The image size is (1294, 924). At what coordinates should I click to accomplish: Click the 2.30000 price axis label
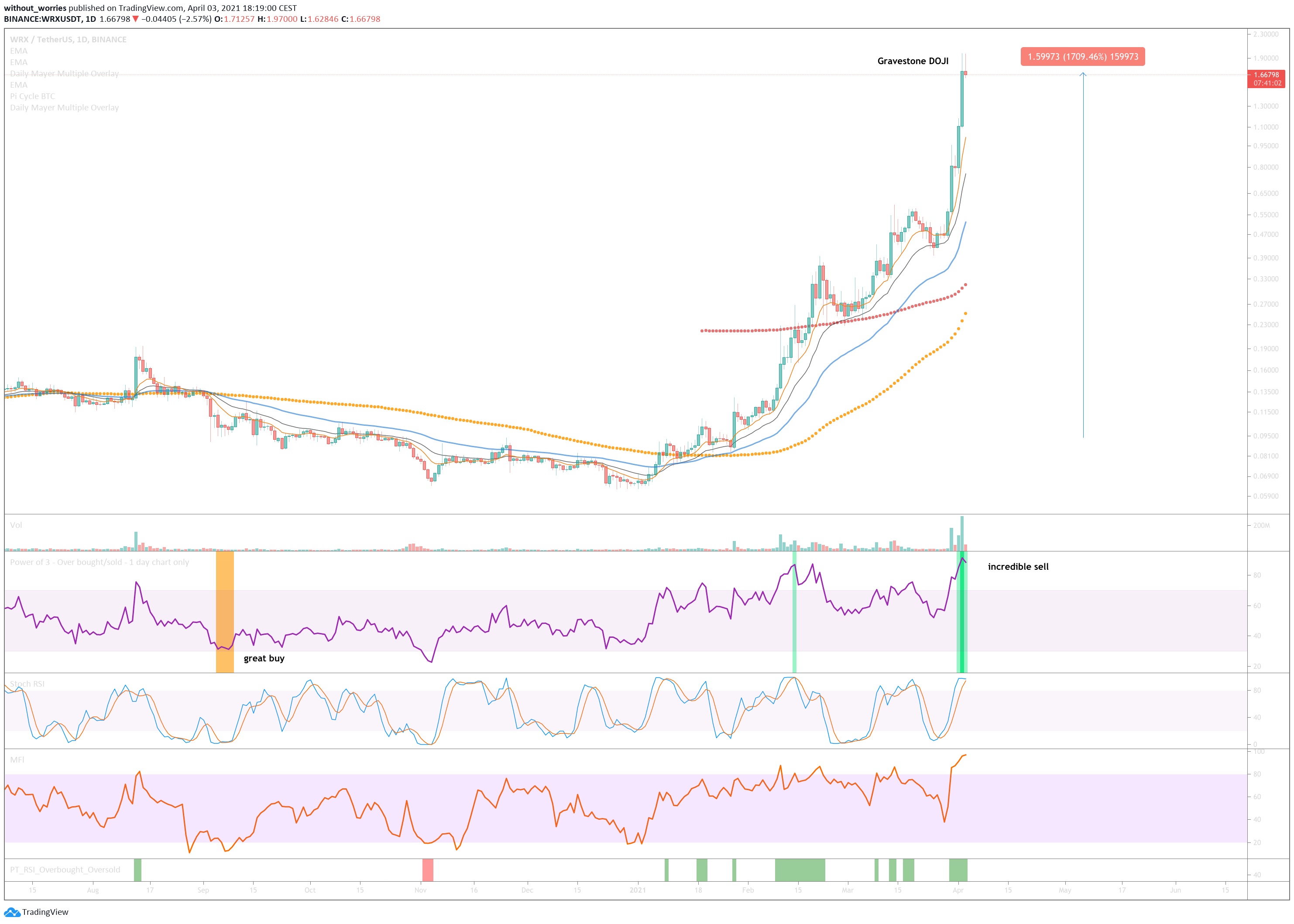tap(1266, 34)
